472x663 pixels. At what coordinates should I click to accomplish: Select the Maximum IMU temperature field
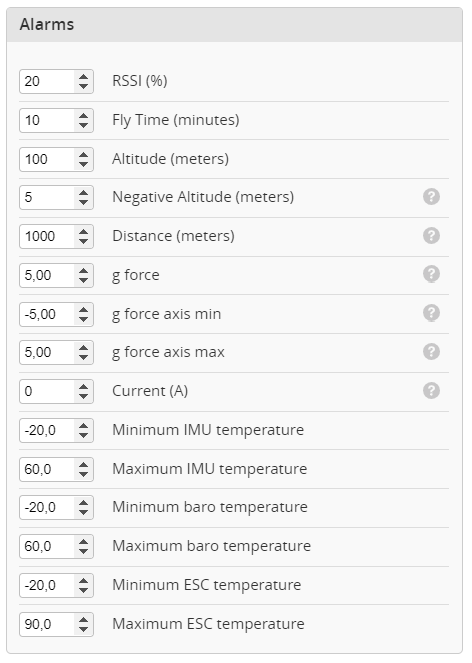[47, 469]
